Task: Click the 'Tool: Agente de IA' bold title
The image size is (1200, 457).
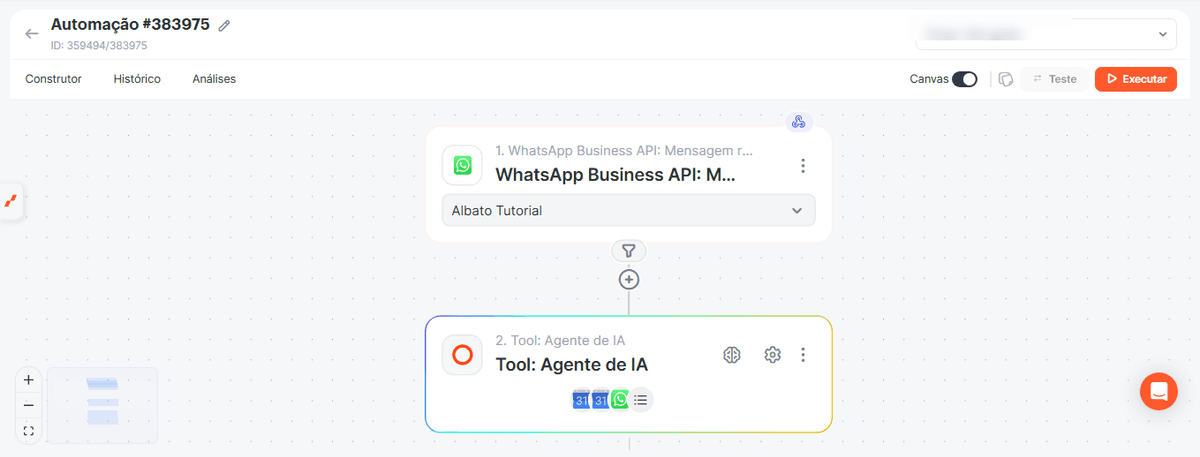Action: 572,365
